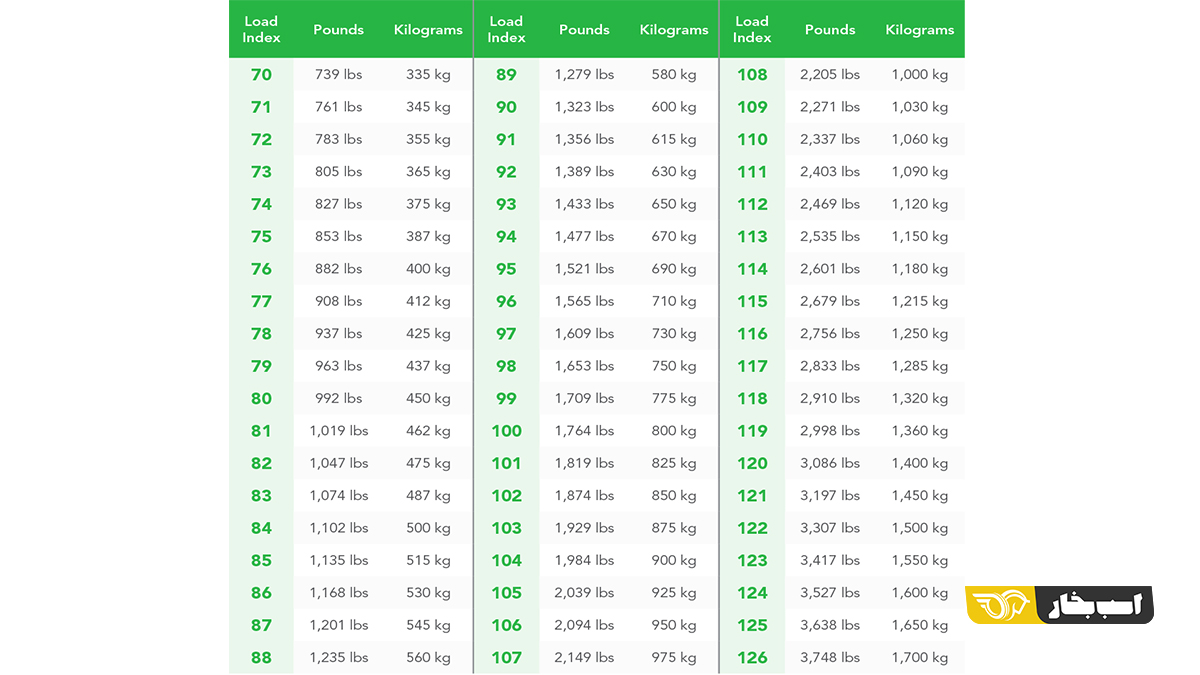Select load index 100 cell
The height and width of the screenshot is (675, 1200).
506,431
